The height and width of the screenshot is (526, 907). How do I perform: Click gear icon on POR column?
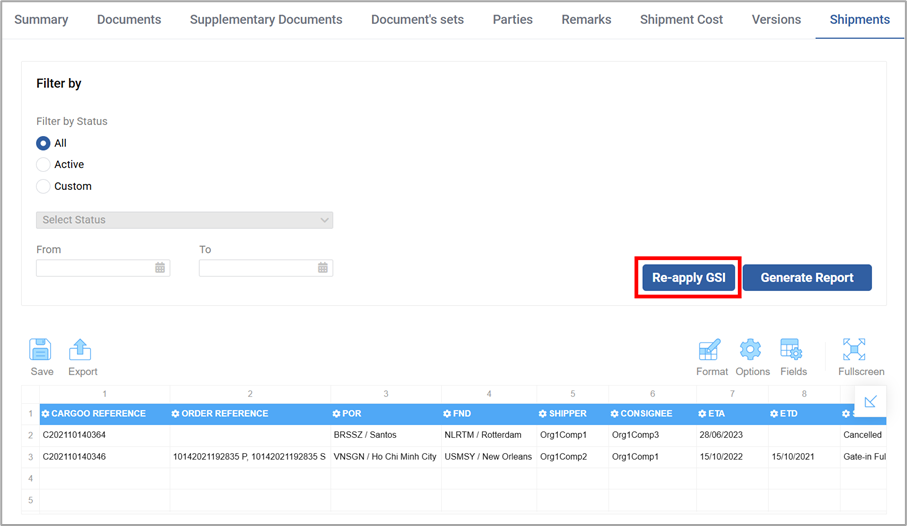point(337,414)
